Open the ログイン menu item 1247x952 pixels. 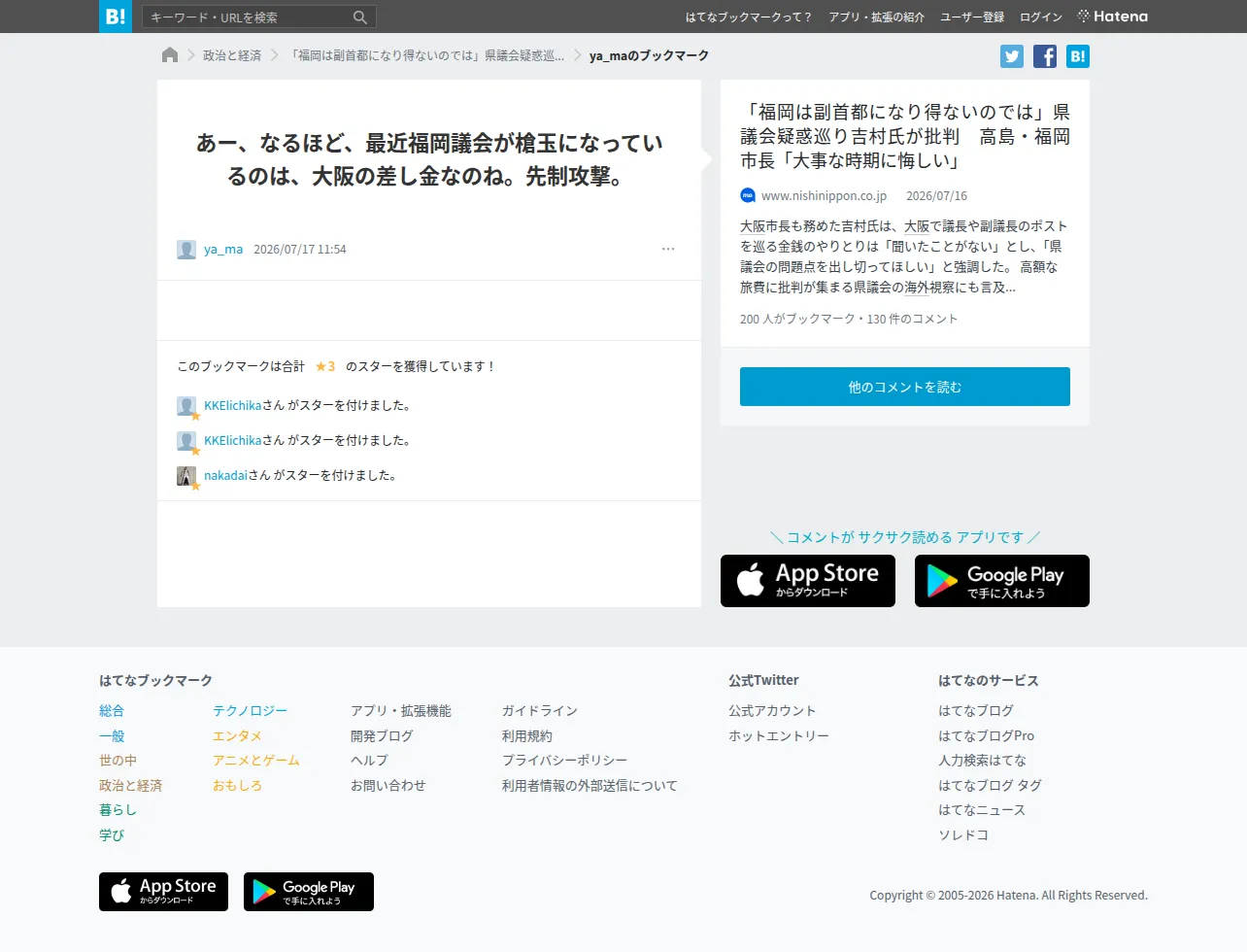pyautogui.click(x=1041, y=17)
